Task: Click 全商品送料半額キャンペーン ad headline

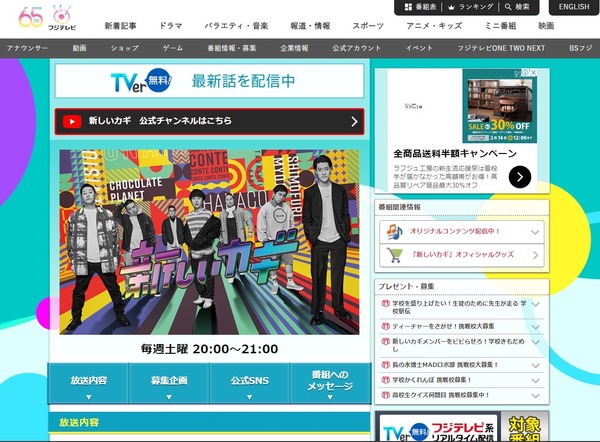Action: click(x=455, y=153)
